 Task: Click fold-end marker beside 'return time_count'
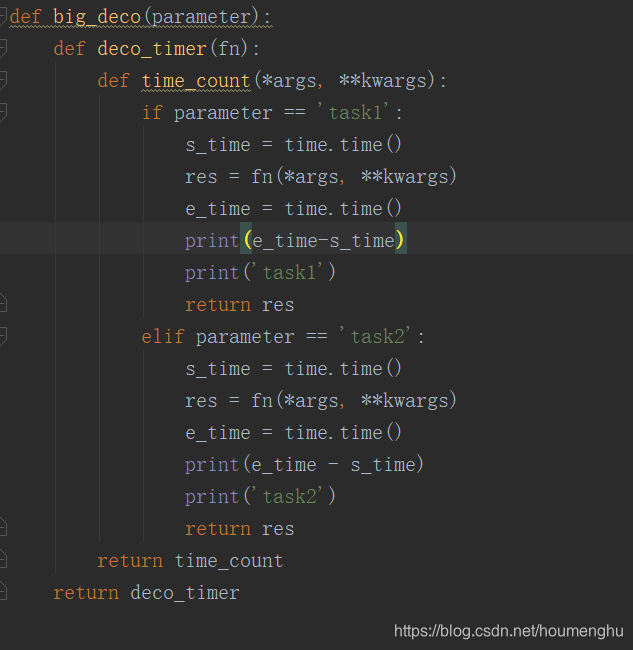(3, 560)
